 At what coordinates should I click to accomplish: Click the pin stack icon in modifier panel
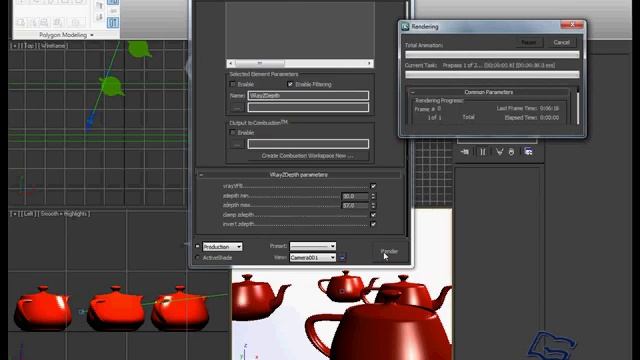464,152
